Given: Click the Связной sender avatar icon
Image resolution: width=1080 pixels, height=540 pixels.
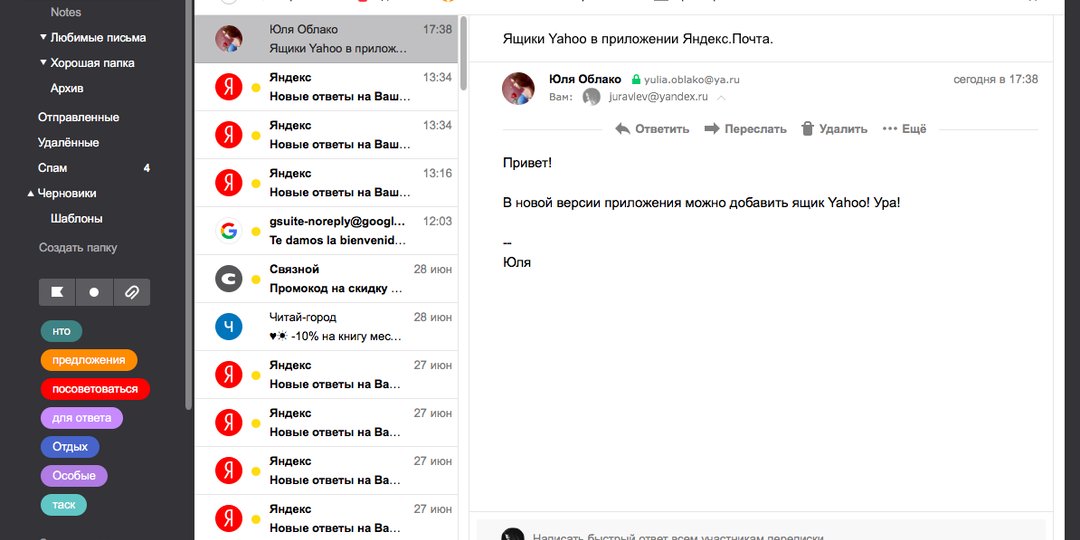Looking at the screenshot, I should click(x=229, y=279).
